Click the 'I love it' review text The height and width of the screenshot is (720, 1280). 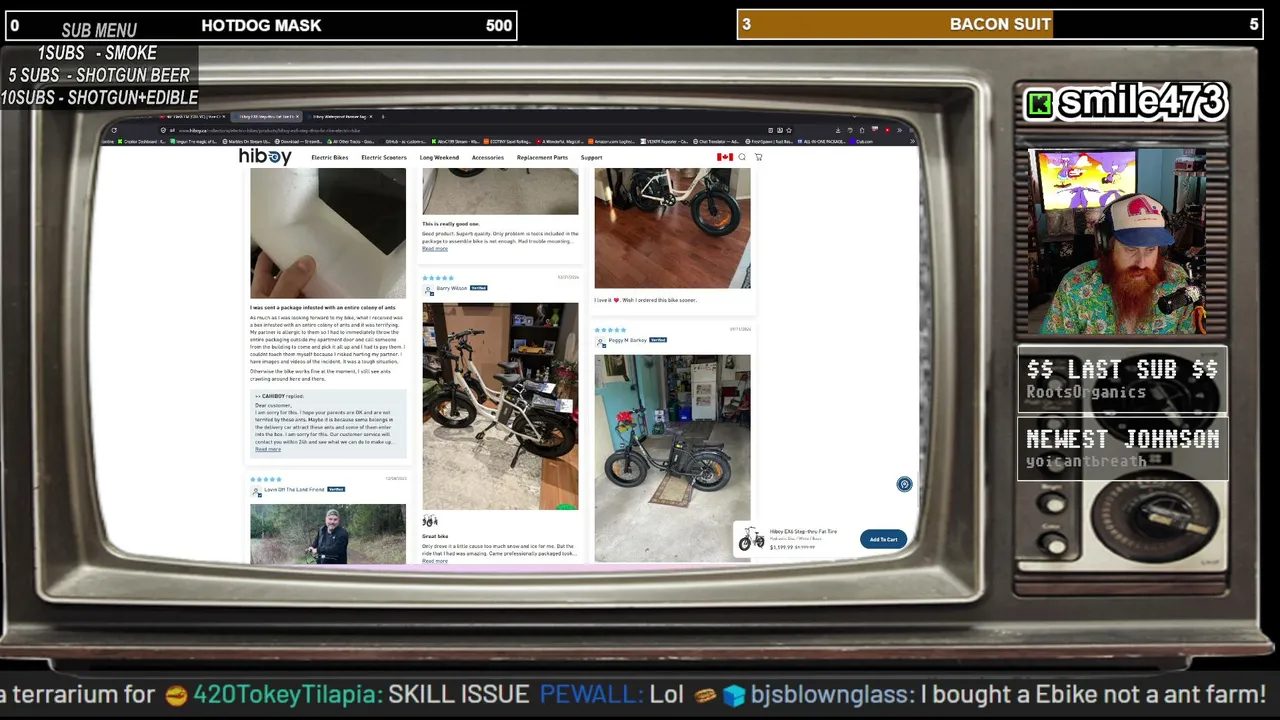[x=646, y=300]
